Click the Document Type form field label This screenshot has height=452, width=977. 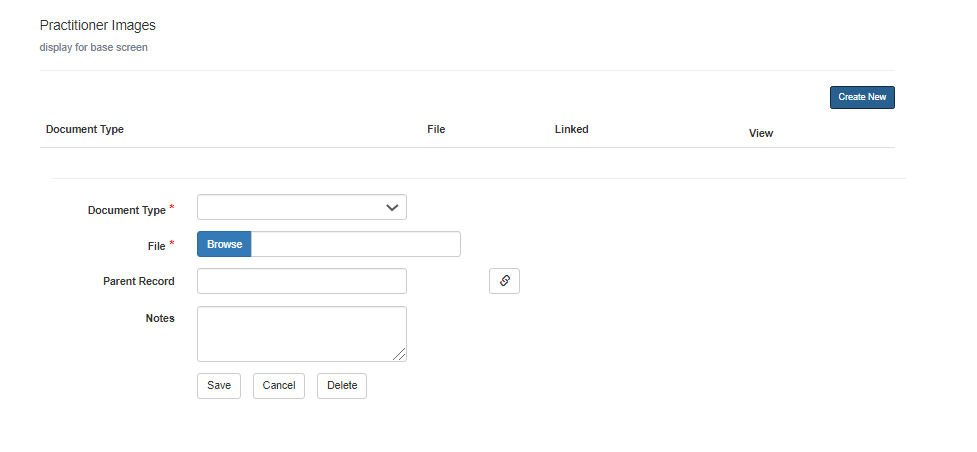[x=127, y=210]
